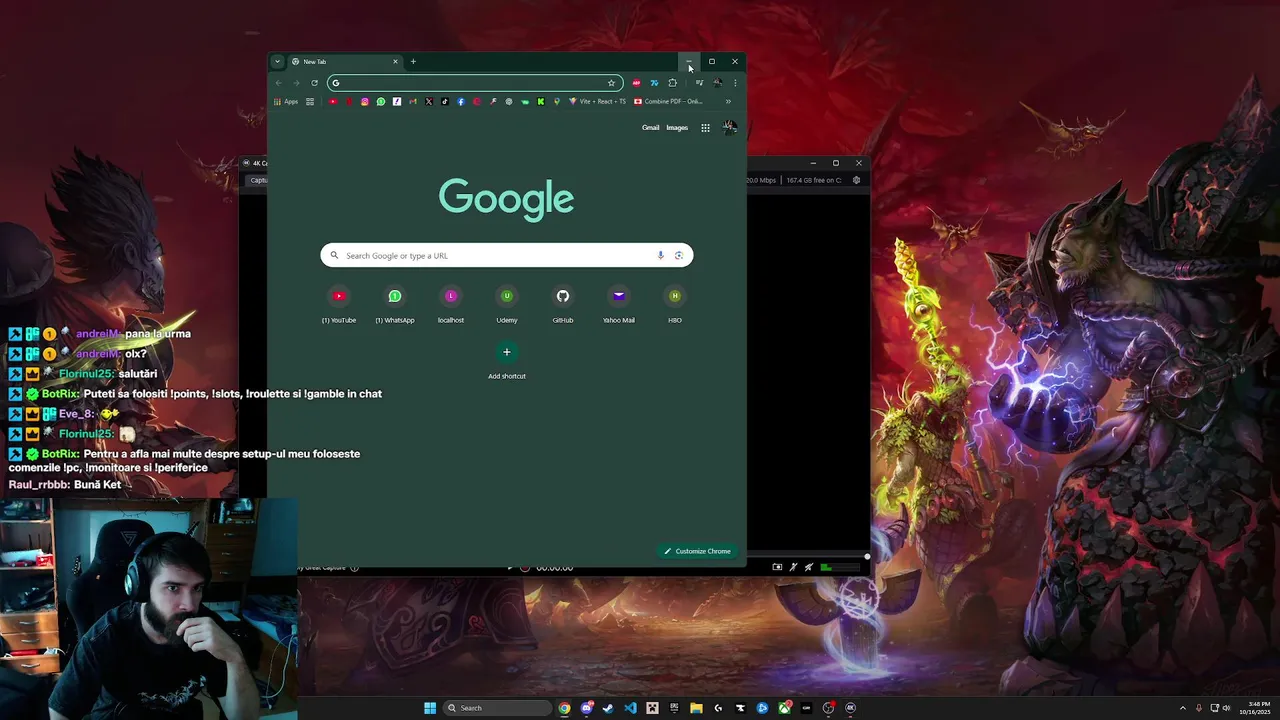
Task: Open the YouTube shortcut tile
Action: click(x=339, y=304)
